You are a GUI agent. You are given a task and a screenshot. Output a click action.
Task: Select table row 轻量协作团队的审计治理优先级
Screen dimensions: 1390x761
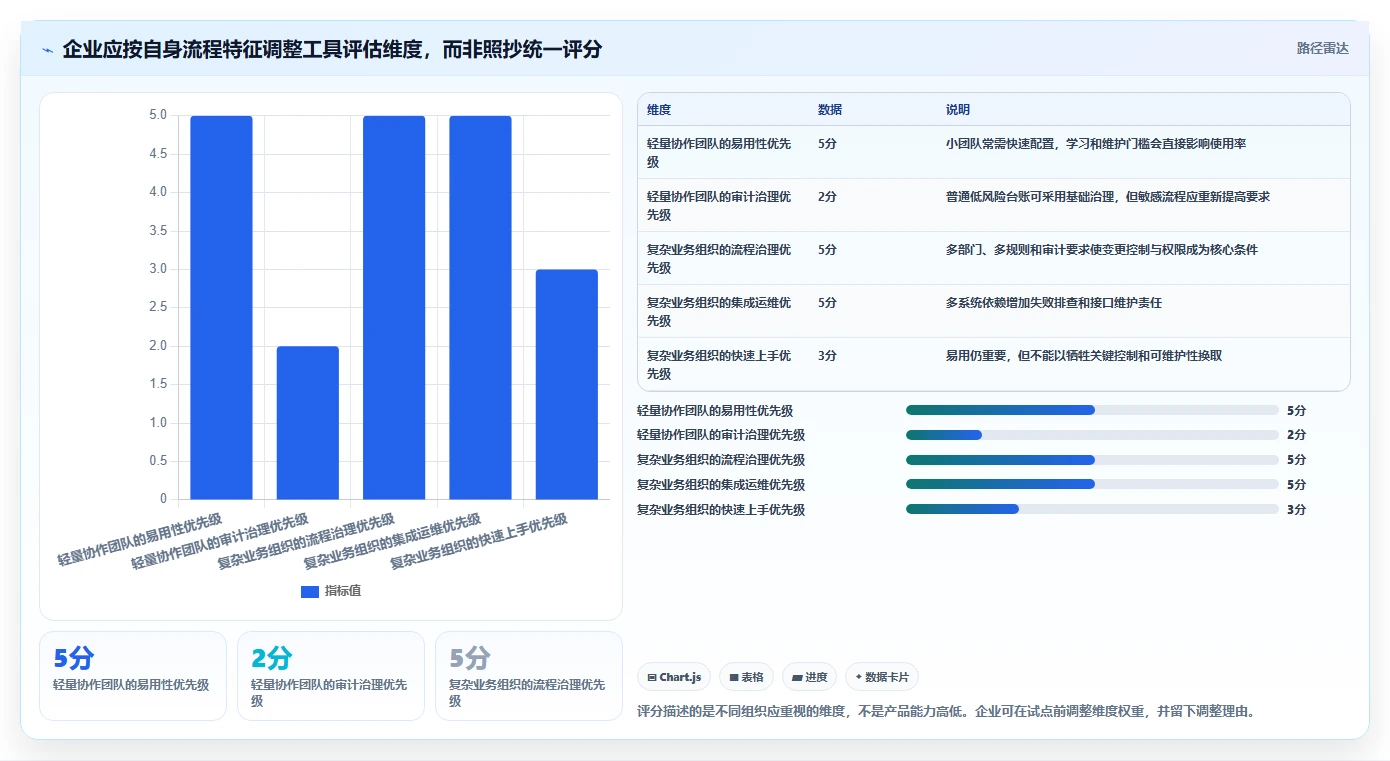pos(993,205)
